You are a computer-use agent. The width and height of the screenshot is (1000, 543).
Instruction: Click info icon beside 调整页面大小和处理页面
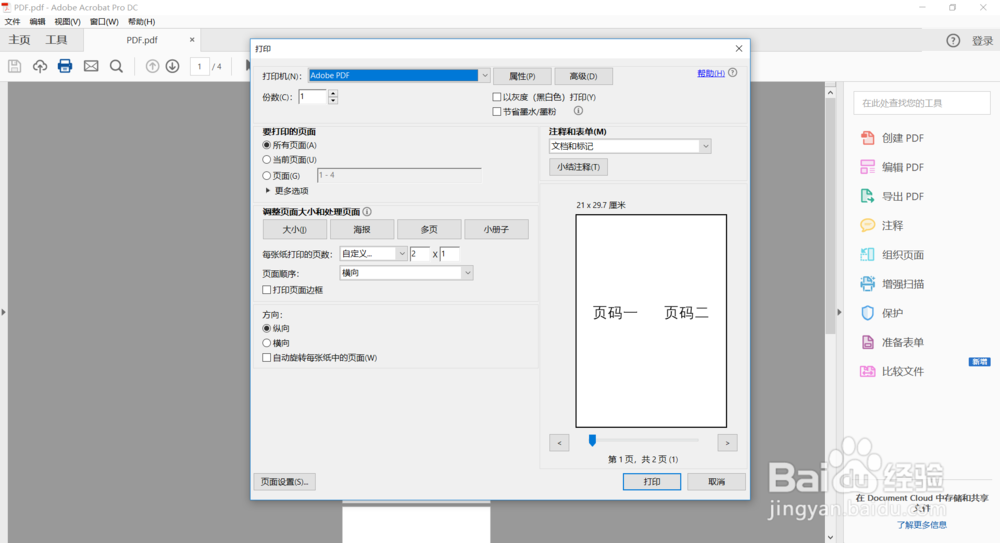coord(367,211)
